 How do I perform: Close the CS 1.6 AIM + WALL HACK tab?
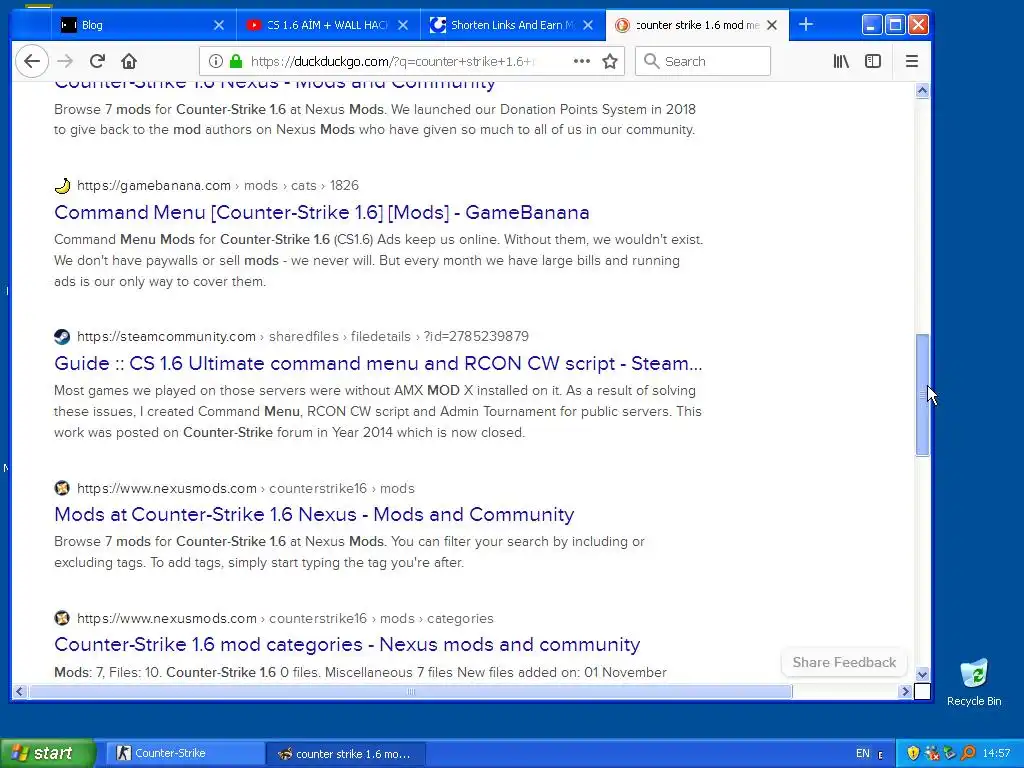pyautogui.click(x=403, y=25)
